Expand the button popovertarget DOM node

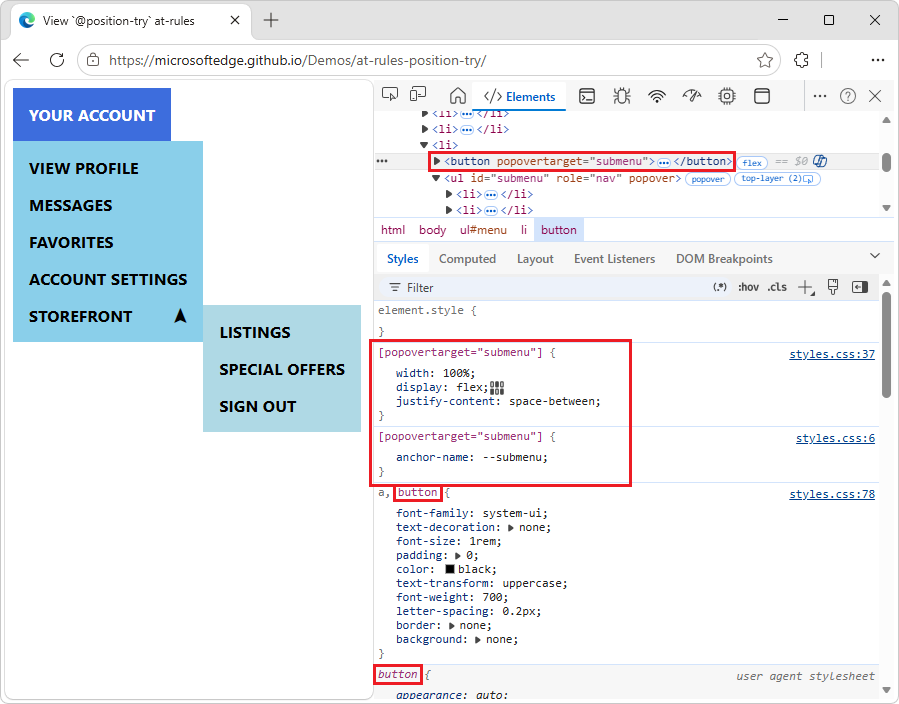tap(437, 161)
